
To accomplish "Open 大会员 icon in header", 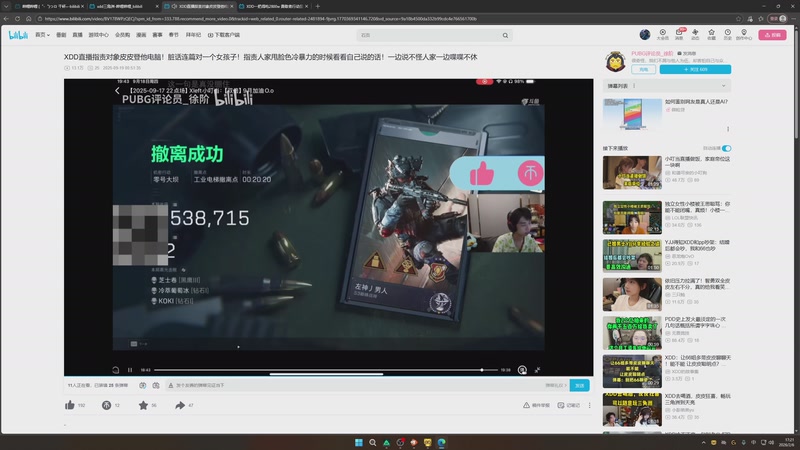I will [x=662, y=34].
